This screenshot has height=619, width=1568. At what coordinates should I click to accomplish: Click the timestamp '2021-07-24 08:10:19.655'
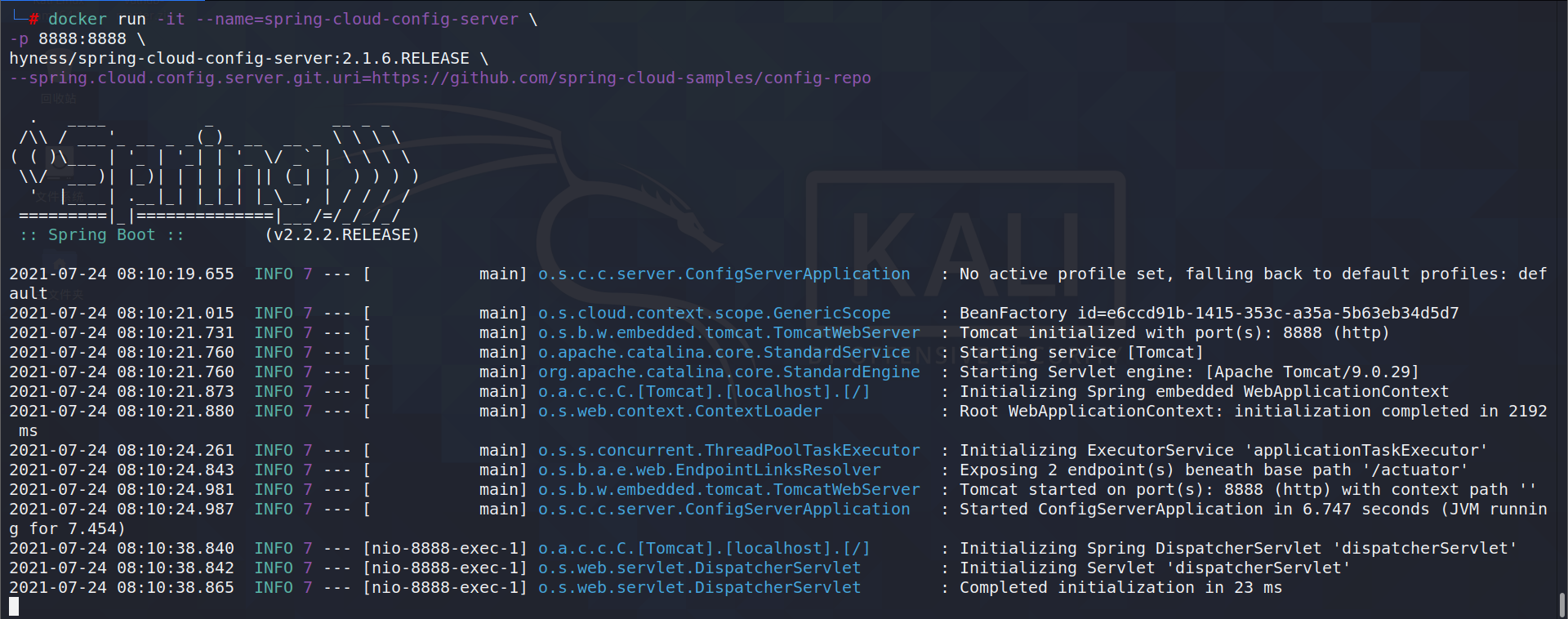point(122,274)
